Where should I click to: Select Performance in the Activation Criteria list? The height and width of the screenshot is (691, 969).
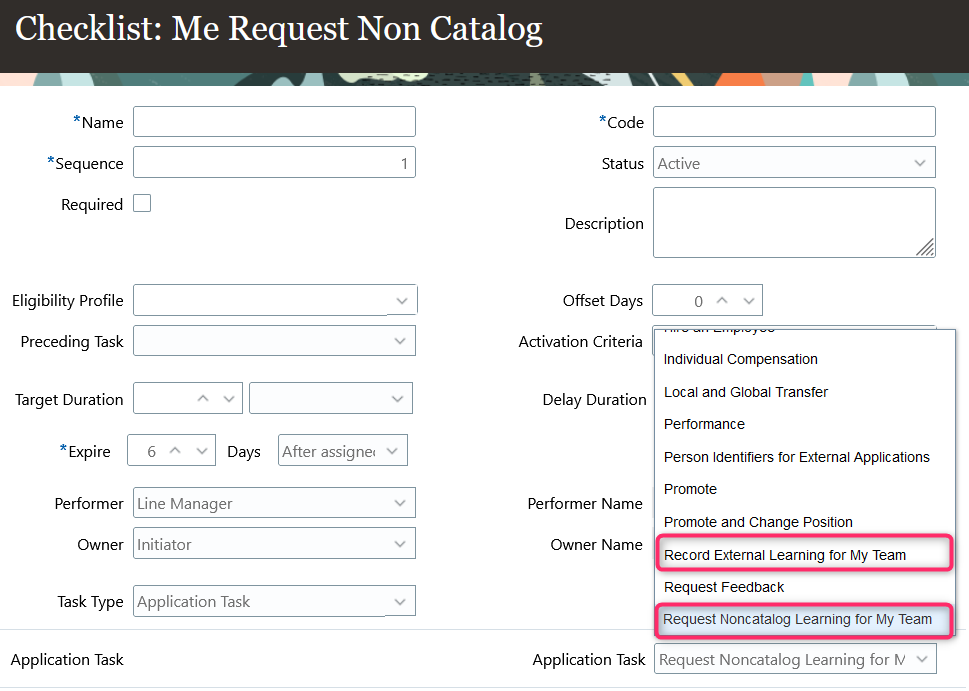pos(704,424)
